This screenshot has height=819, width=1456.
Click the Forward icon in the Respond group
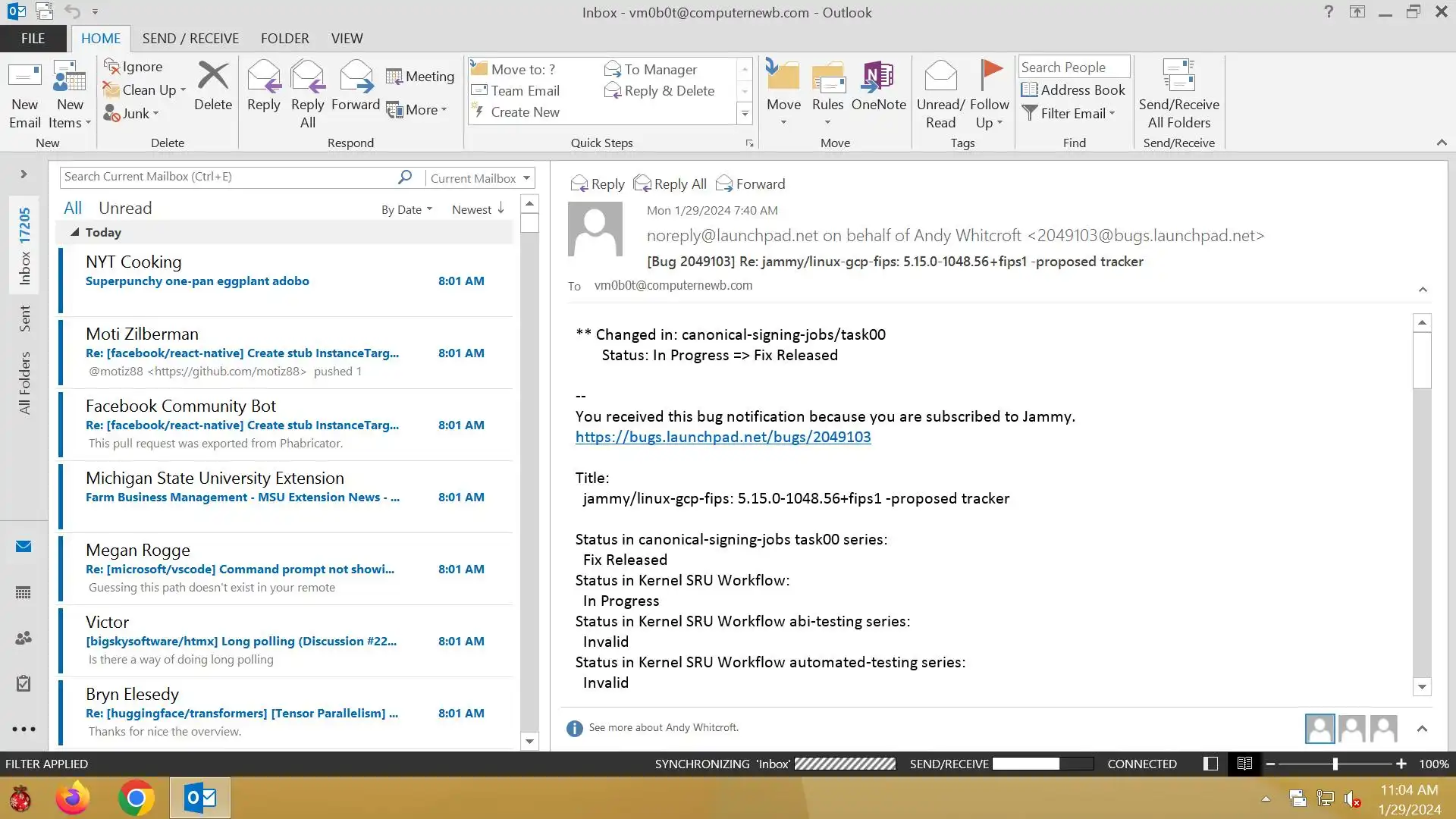pos(355,77)
